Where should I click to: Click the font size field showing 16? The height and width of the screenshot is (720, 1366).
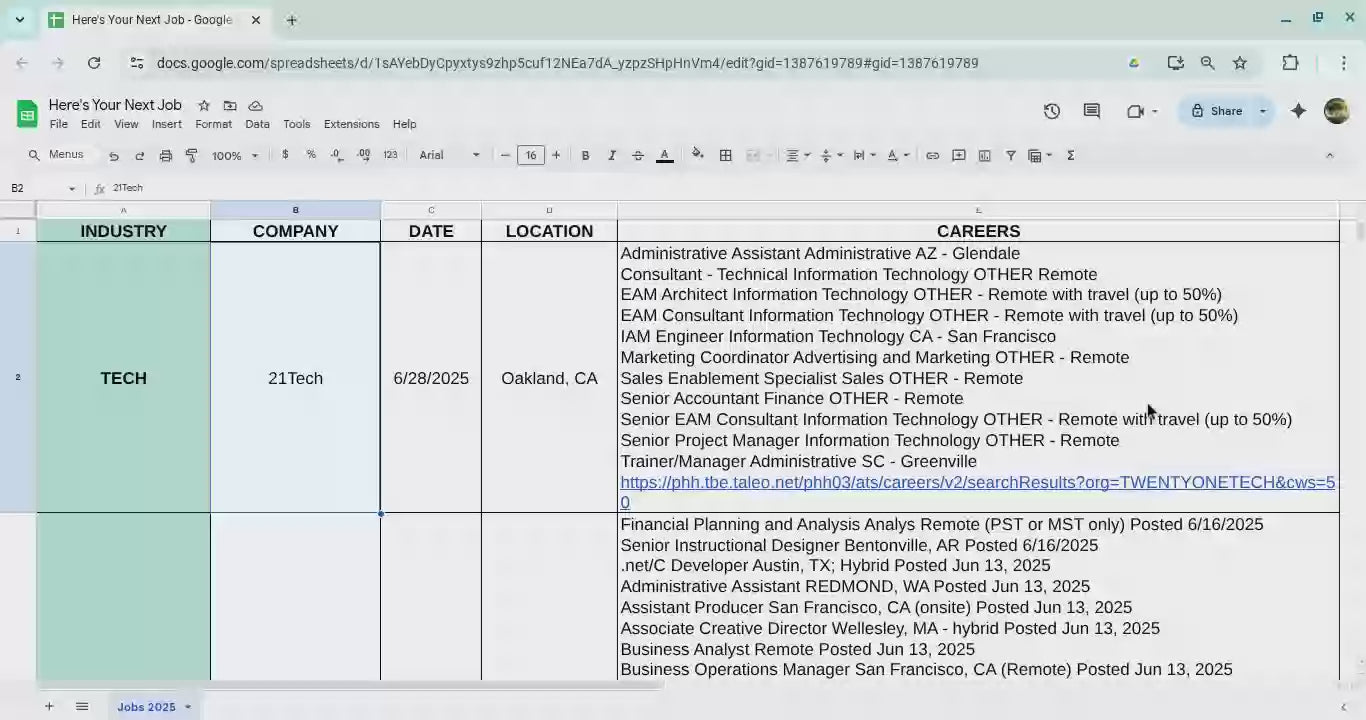pyautogui.click(x=531, y=155)
